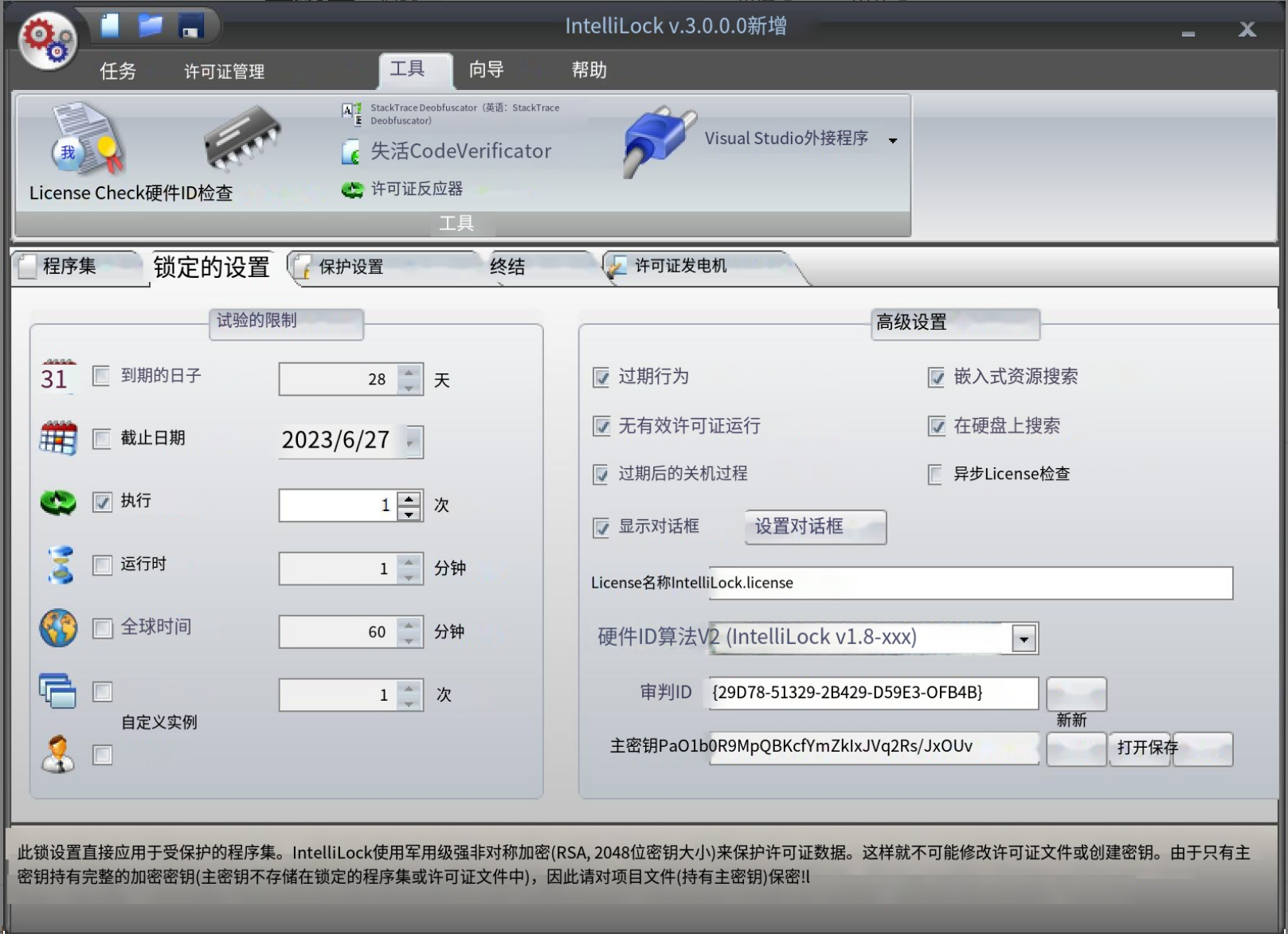Open the CodeVerificator tool

pyautogui.click(x=447, y=151)
